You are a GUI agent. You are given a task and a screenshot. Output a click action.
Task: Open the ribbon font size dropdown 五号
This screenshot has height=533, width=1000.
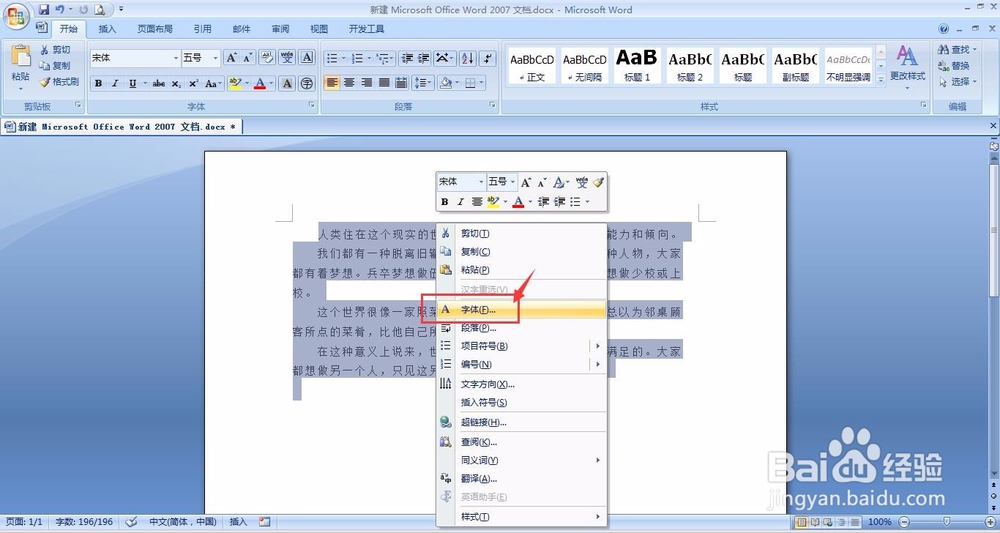tap(216, 58)
